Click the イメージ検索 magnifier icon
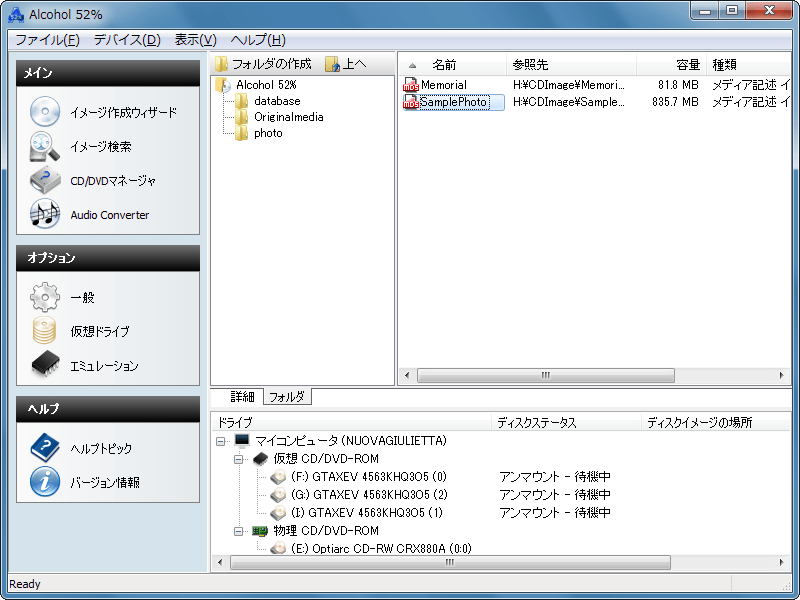The width and height of the screenshot is (800, 600). click(x=45, y=146)
